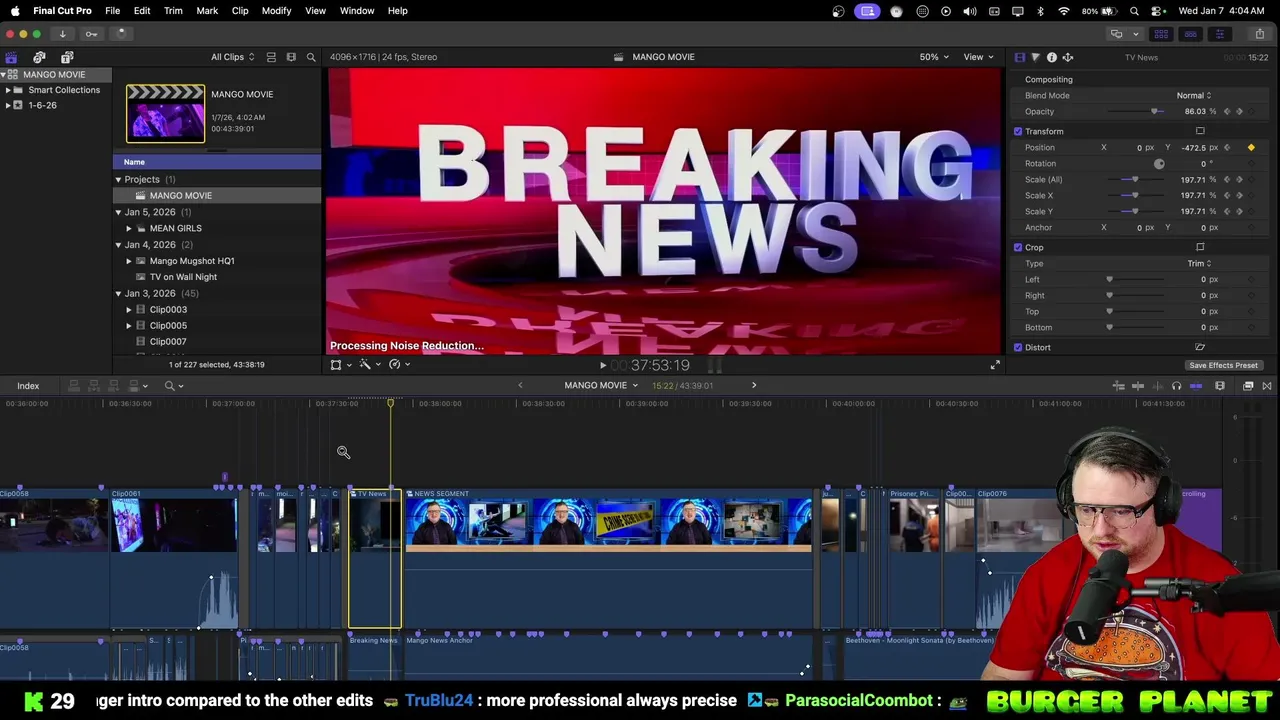This screenshot has width=1280, height=720.
Task: Click the Import Media arrow button
Action: point(62,34)
